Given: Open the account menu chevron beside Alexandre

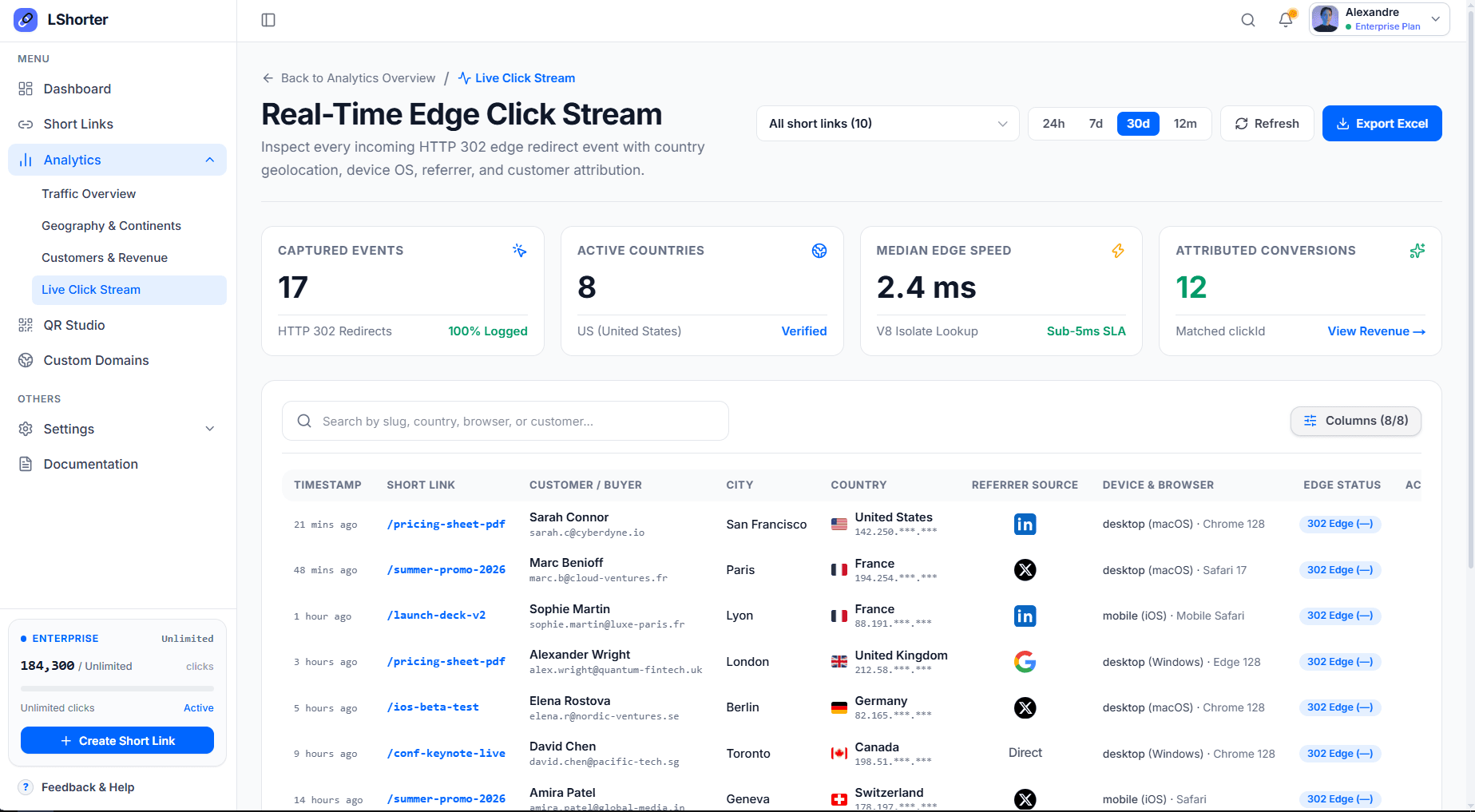Looking at the screenshot, I should pyautogui.click(x=1435, y=19).
